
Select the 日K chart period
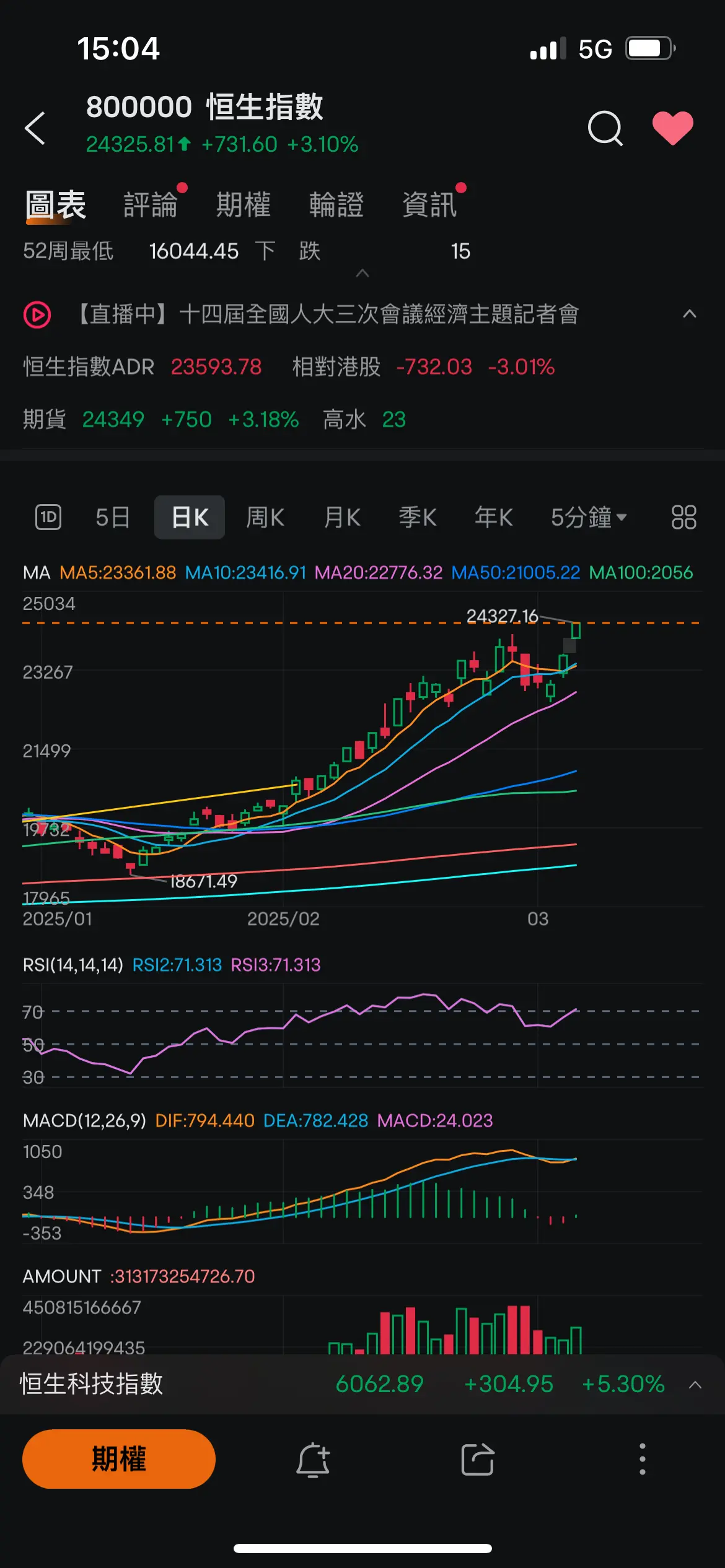190,517
